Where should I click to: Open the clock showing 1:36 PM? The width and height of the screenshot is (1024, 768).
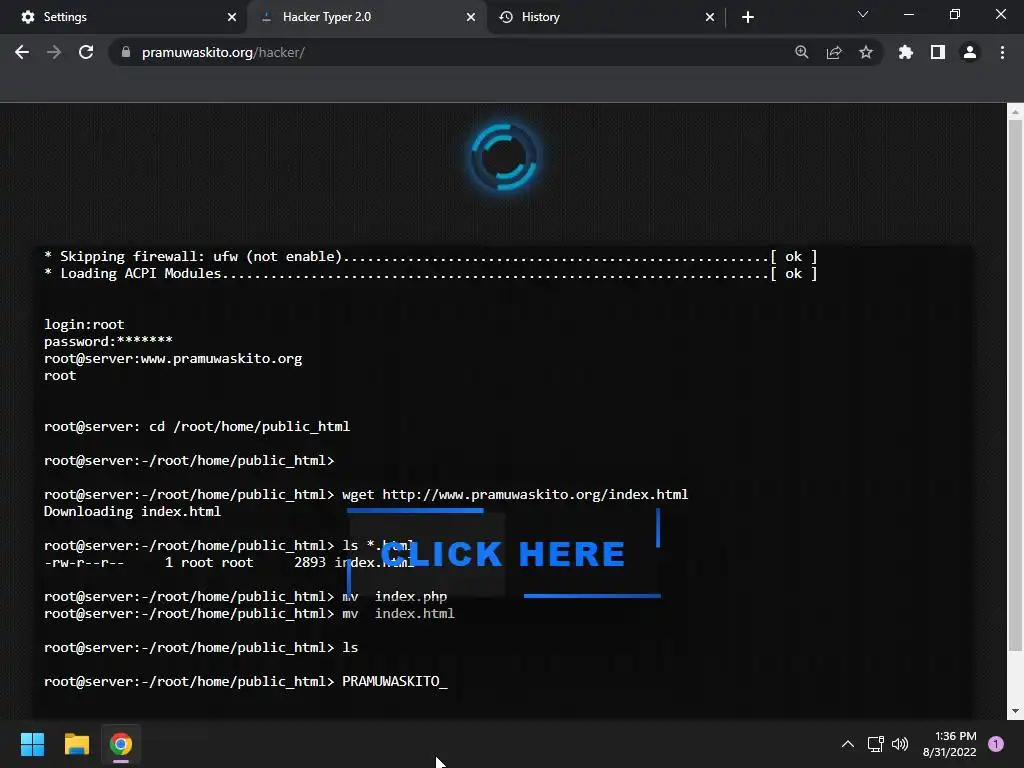point(950,744)
